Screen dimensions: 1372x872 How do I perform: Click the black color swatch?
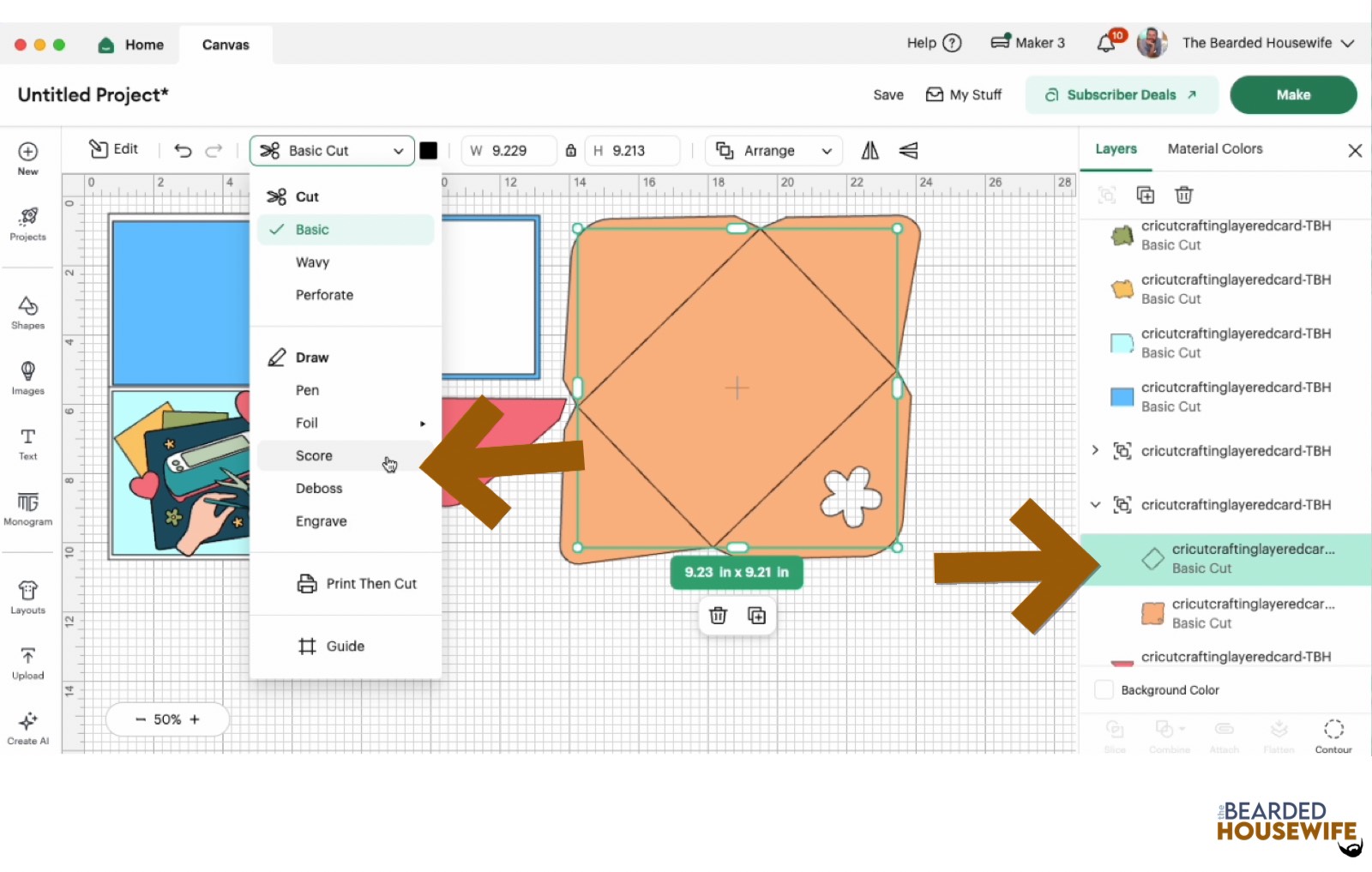point(429,151)
